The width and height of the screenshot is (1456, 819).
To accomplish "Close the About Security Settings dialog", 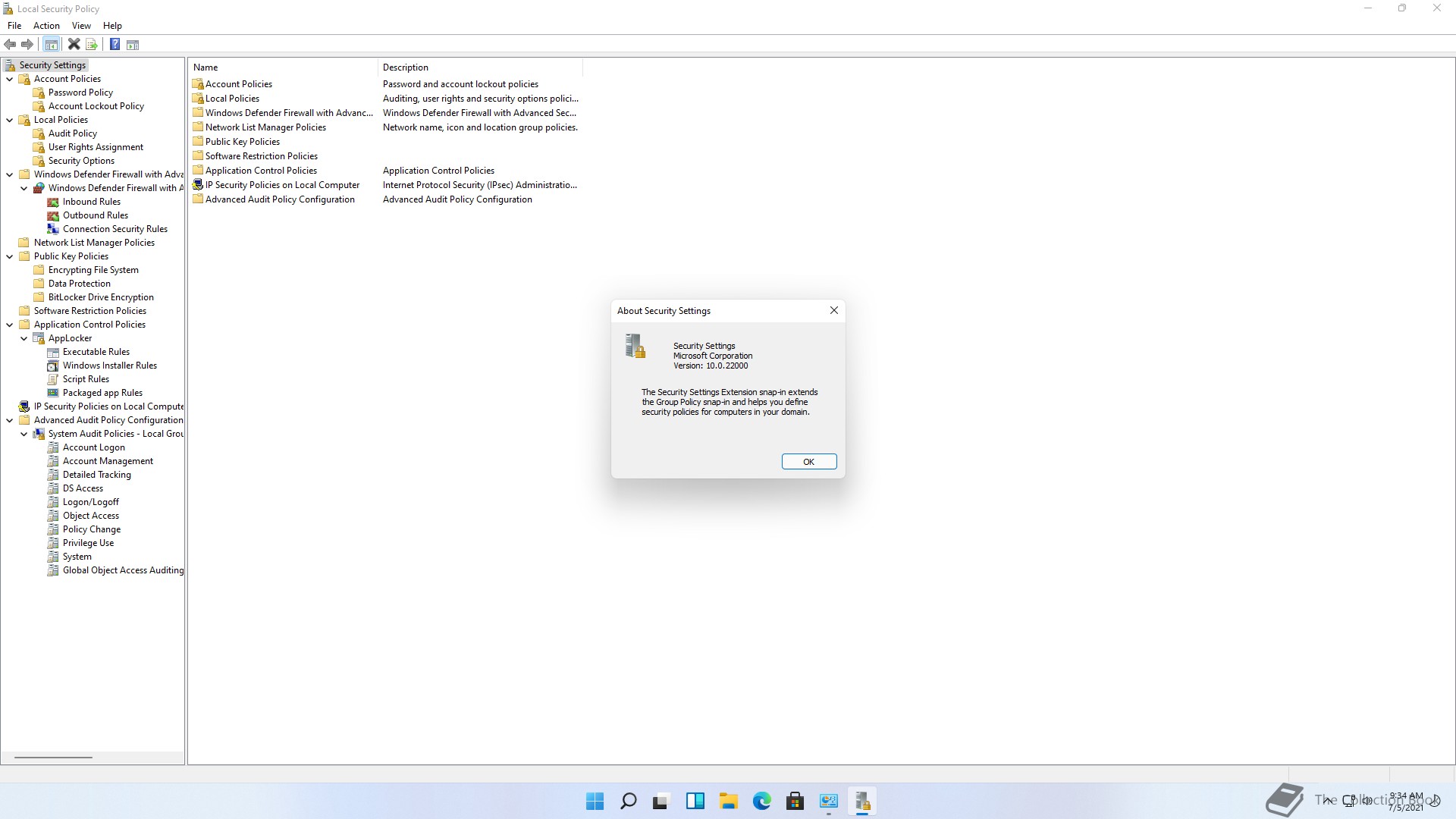I will point(833,310).
